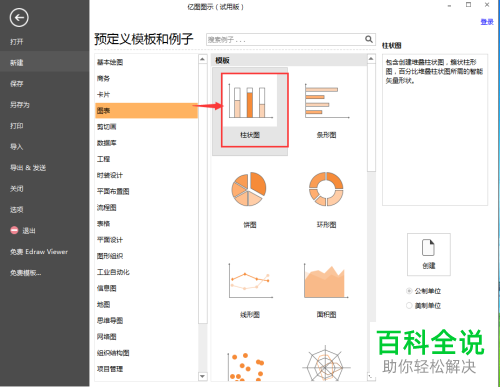Select the 柱状图 column chart template
This screenshot has width=500, height=387.
(250, 111)
